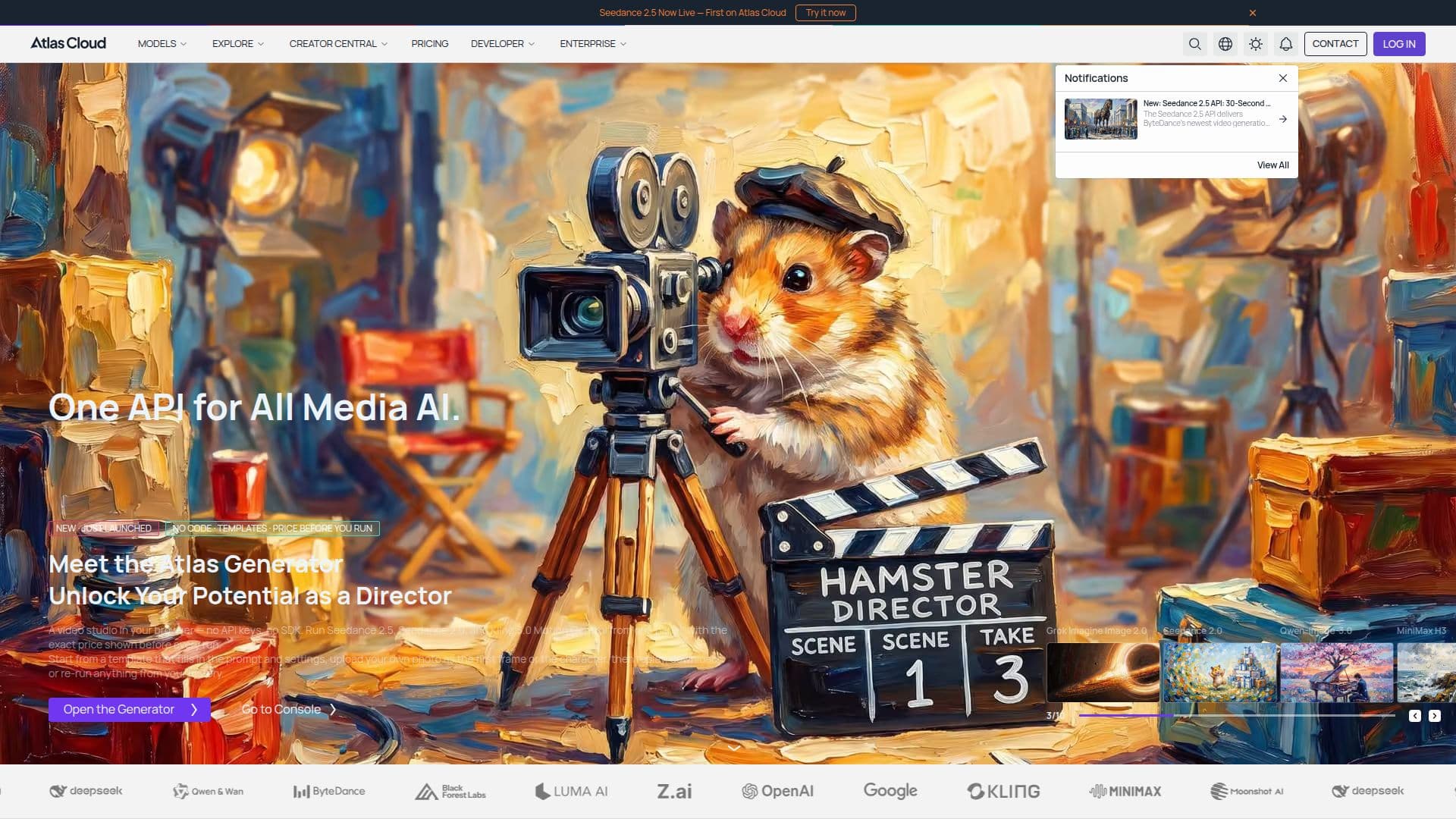Viewport: 1456px width, 819px height.
Task: Click the Z.ai partner logo
Action: 674,791
